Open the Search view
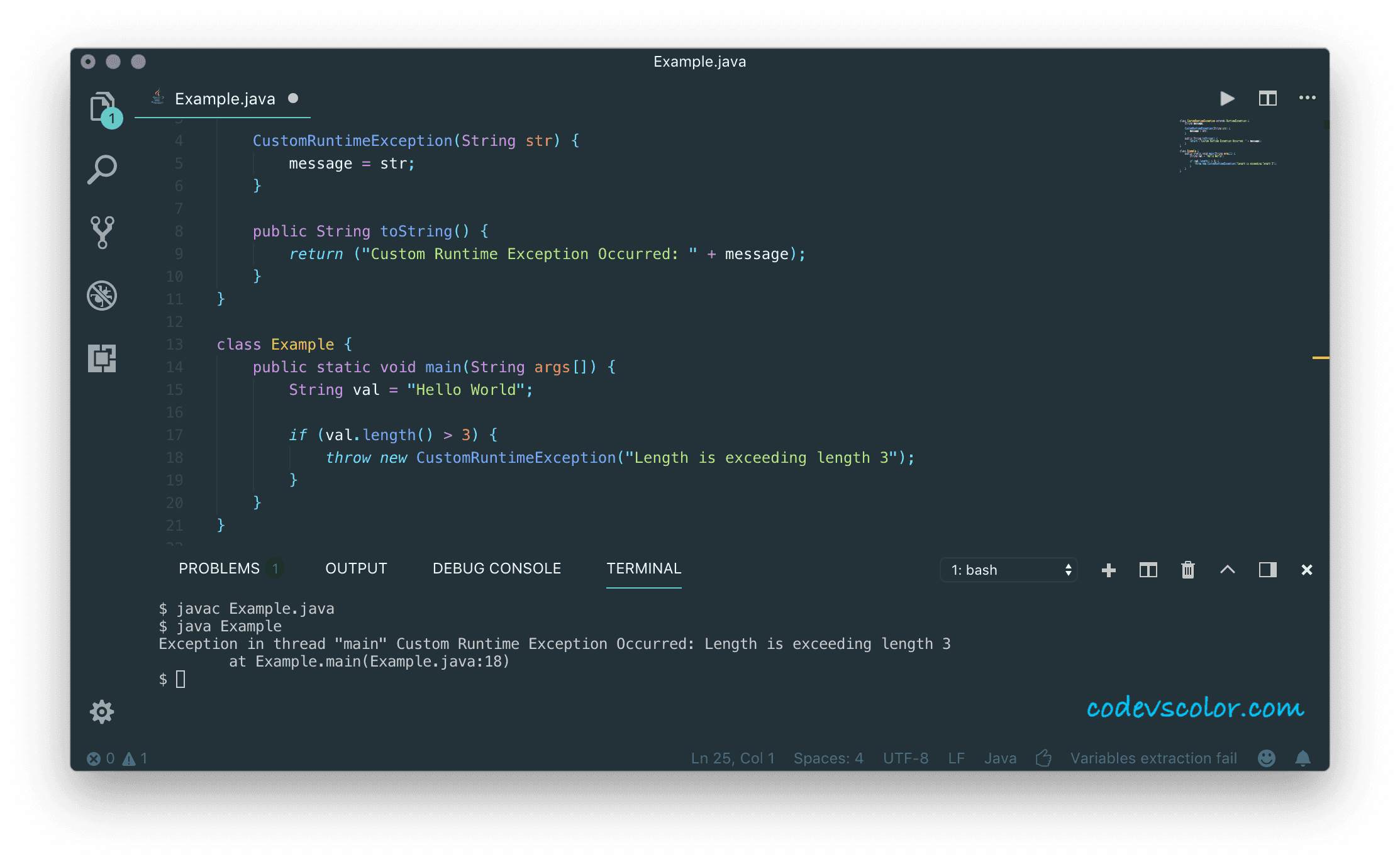1400x864 pixels. [x=101, y=169]
